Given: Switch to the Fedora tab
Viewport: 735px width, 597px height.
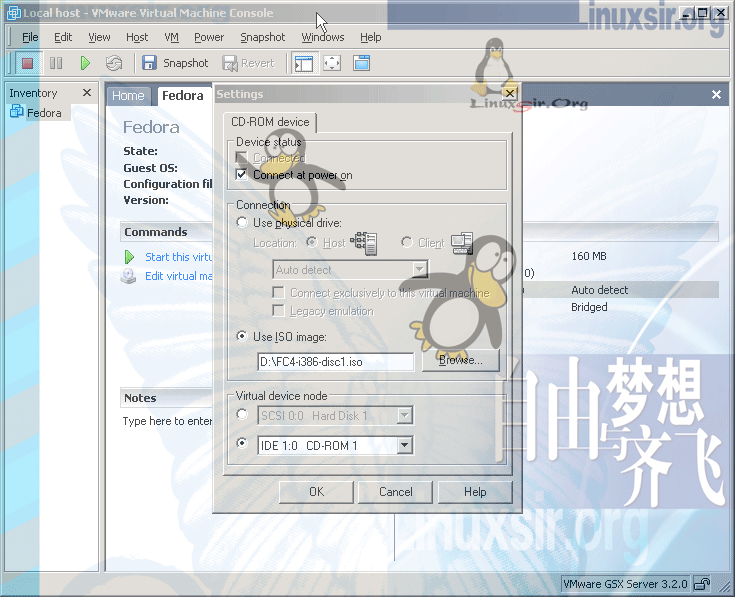Looking at the screenshot, I should [183, 96].
